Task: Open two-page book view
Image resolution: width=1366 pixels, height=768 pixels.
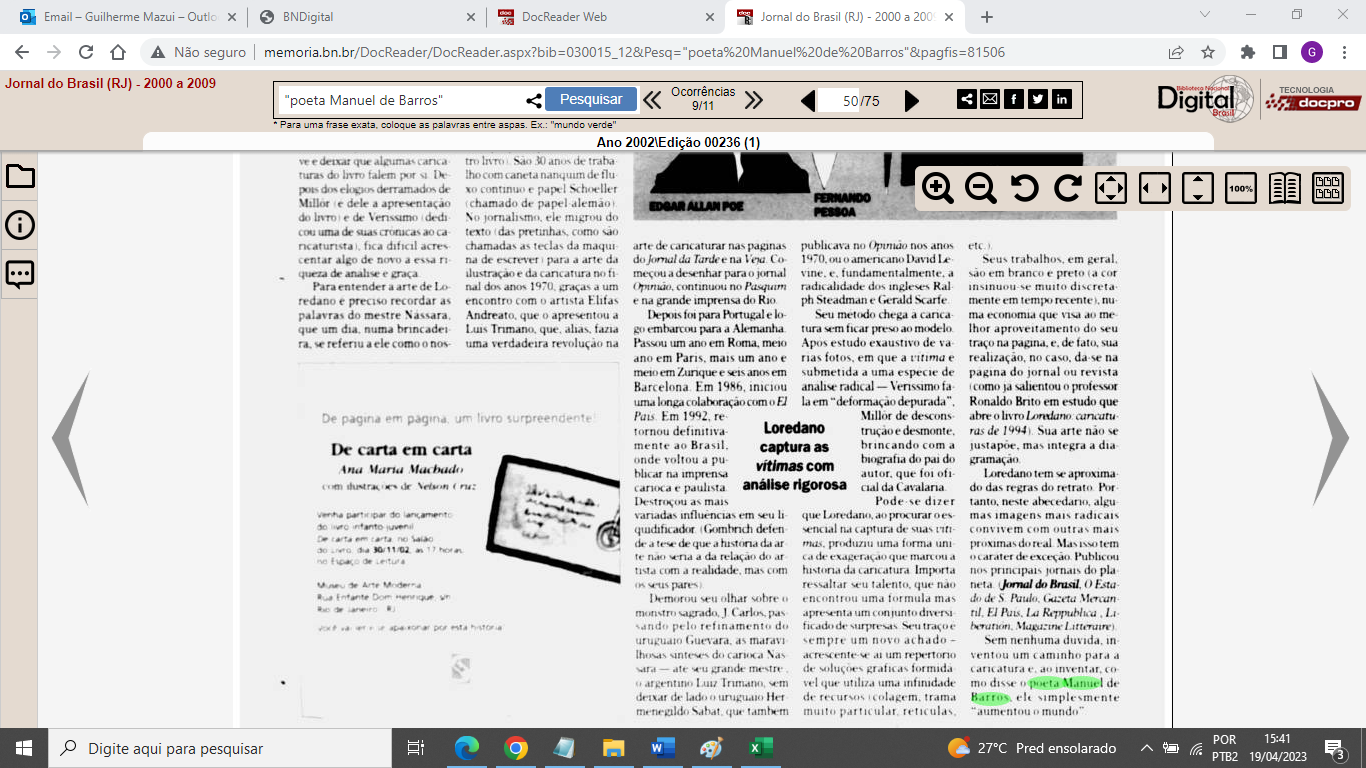Action: [x=1285, y=188]
